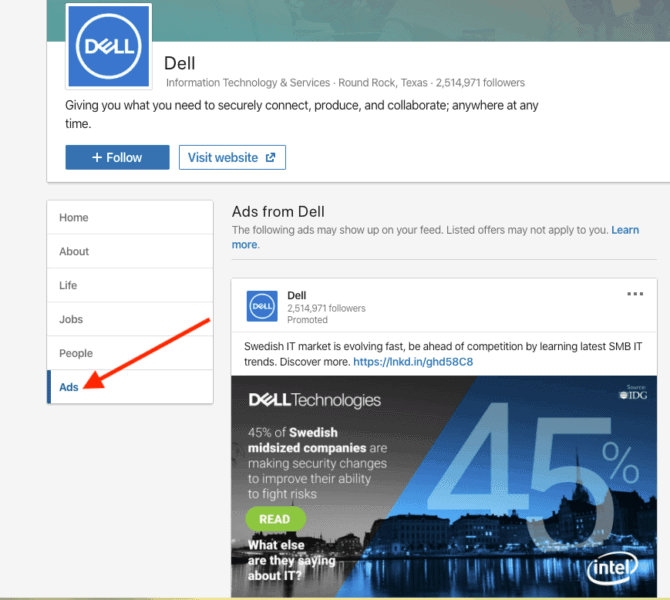Open the lnkd.in/ghd58C8 link
This screenshot has height=600, width=670.
pyautogui.click(x=413, y=362)
